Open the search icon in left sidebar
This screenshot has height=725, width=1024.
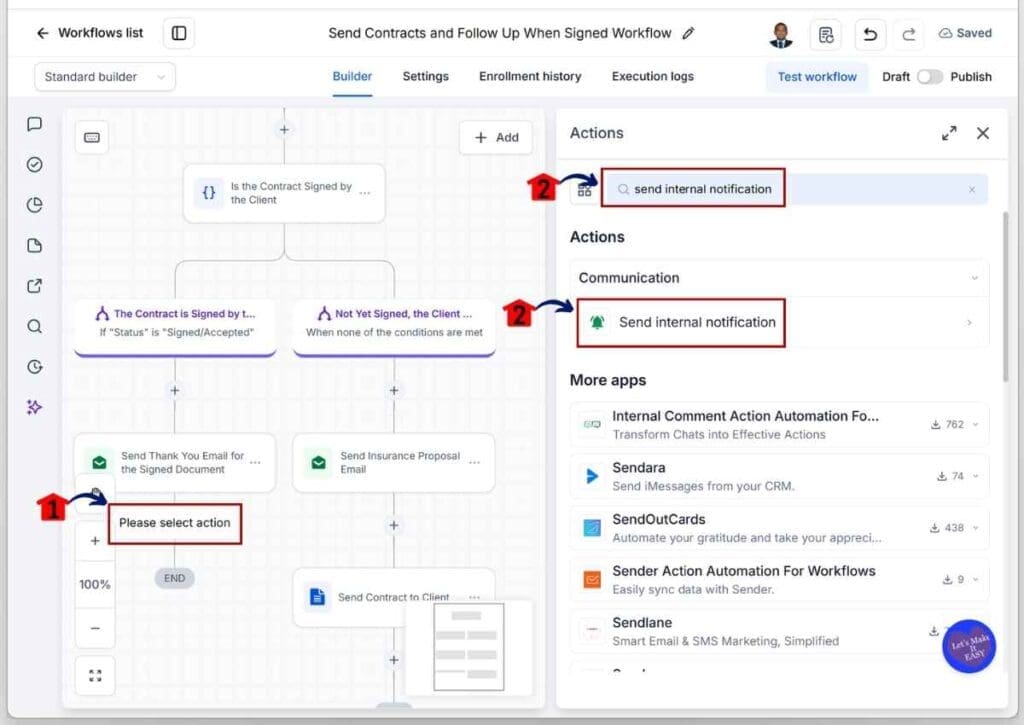click(x=35, y=327)
